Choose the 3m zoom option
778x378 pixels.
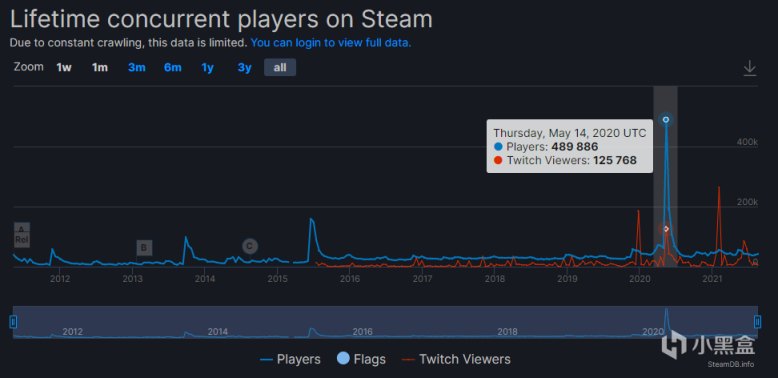coord(136,67)
